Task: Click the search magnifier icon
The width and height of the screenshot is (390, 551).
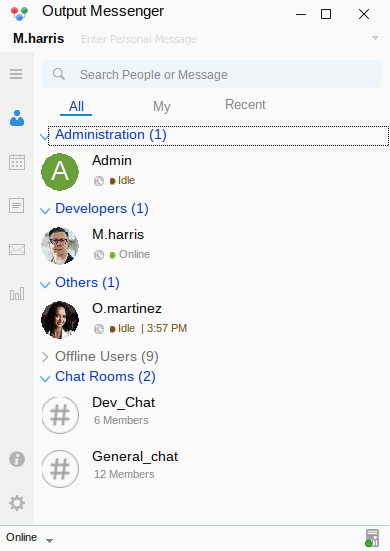Action: coord(59,74)
